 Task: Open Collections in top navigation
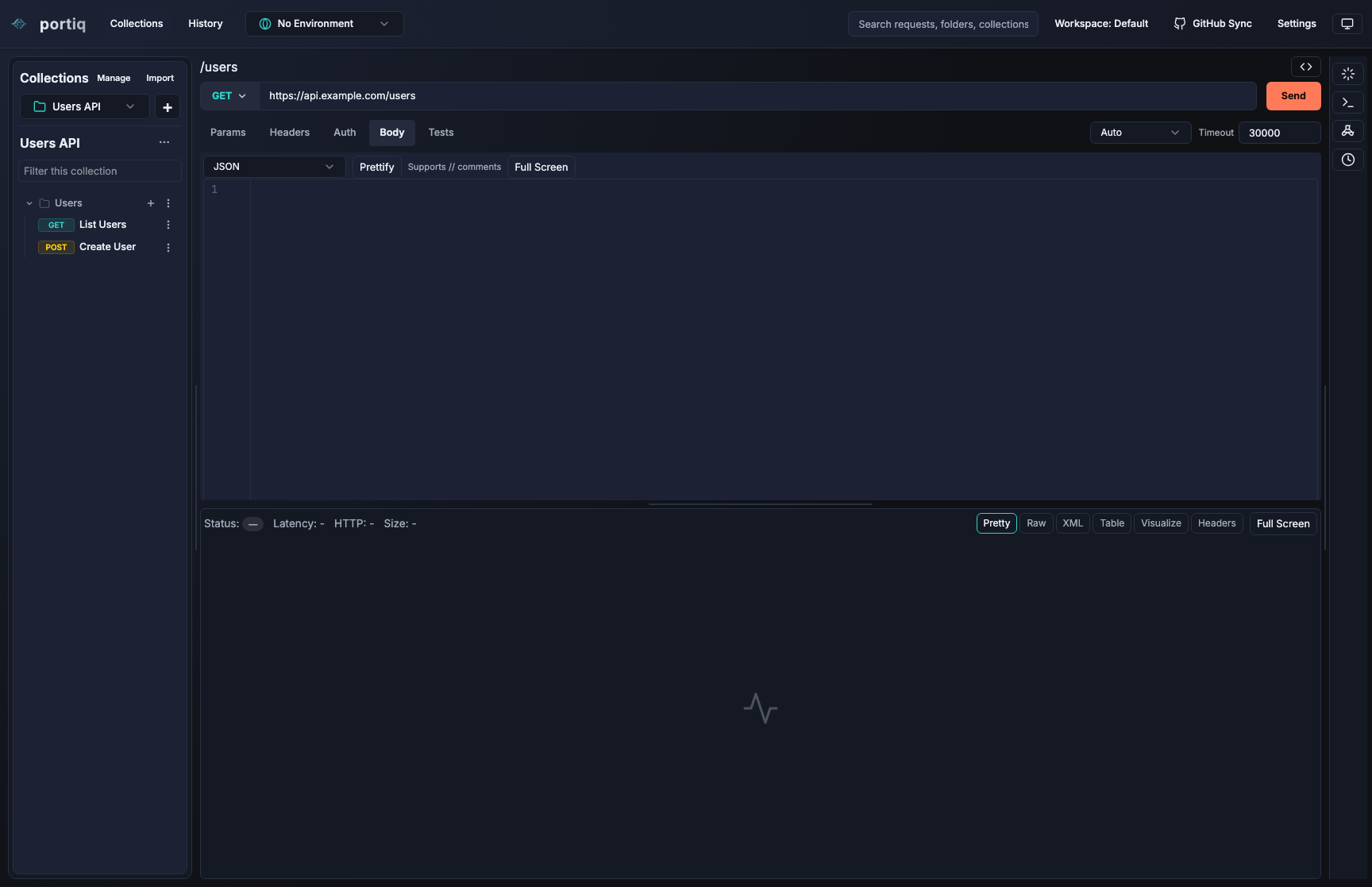(137, 24)
